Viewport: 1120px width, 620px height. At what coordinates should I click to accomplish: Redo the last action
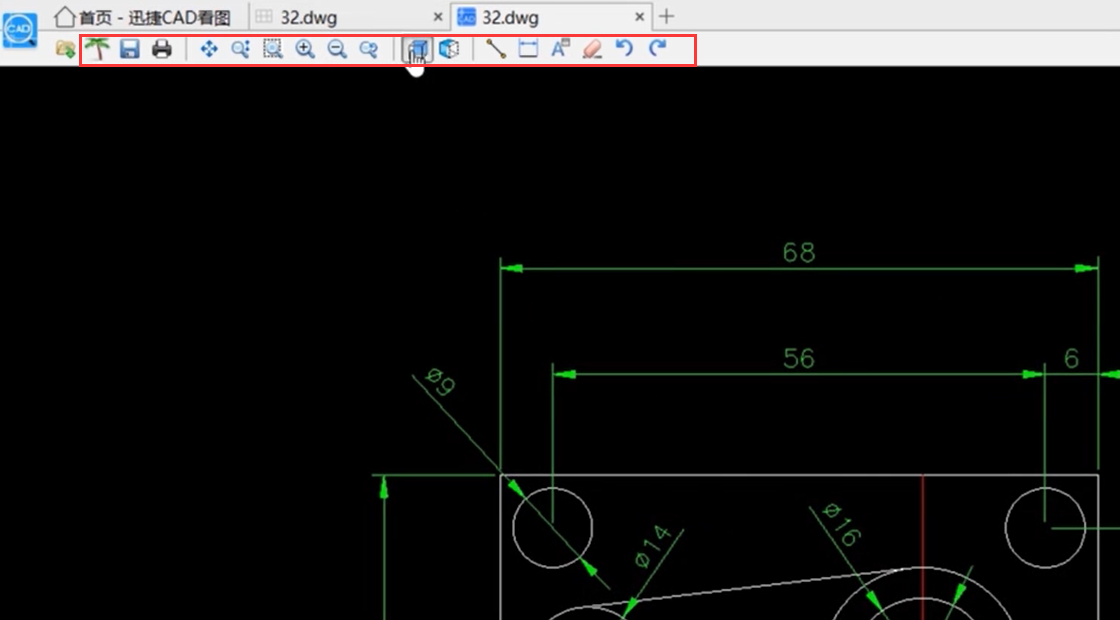point(657,49)
